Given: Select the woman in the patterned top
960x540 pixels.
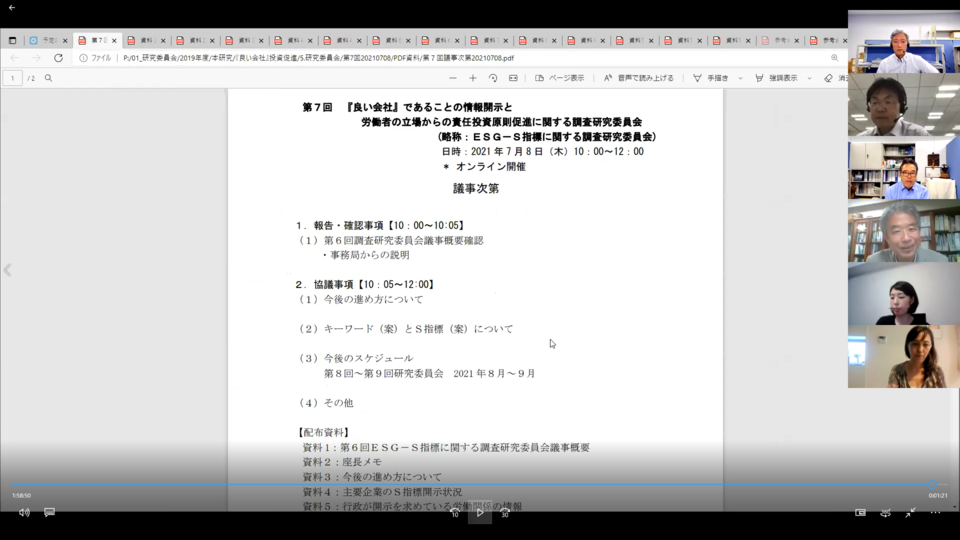Looking at the screenshot, I should [904, 357].
